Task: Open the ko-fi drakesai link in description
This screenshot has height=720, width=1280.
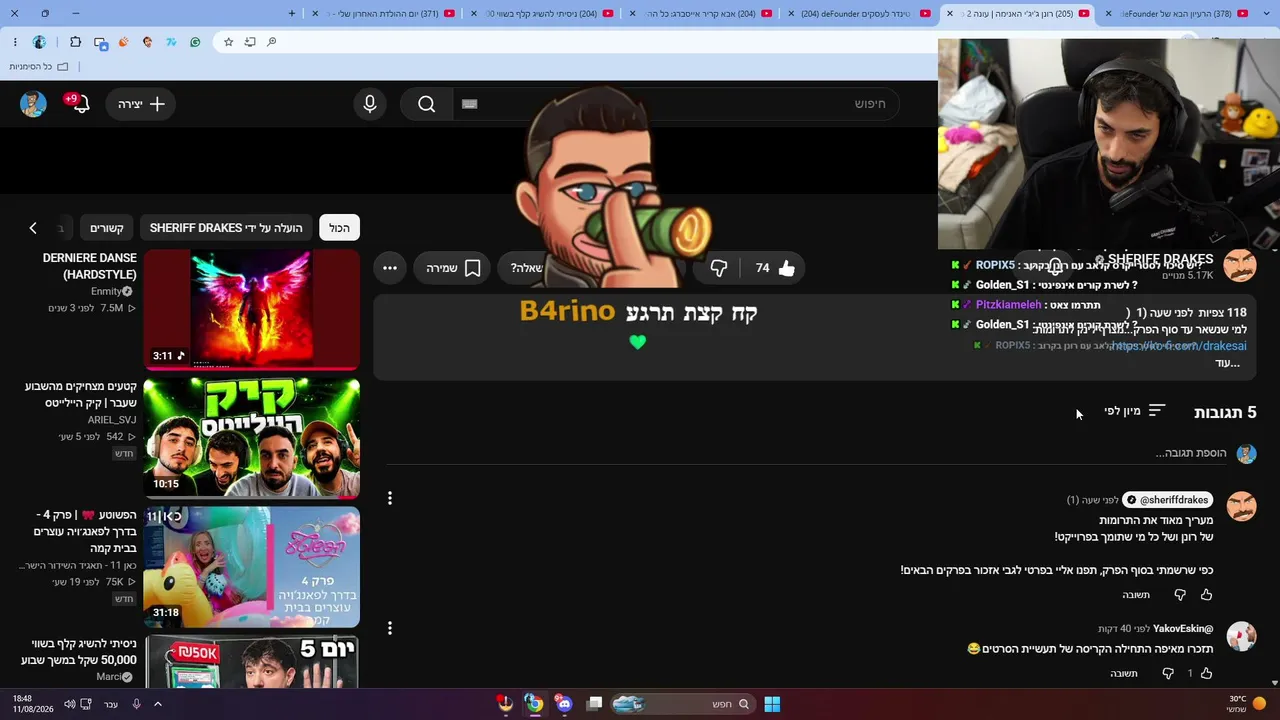Action: tap(1179, 346)
